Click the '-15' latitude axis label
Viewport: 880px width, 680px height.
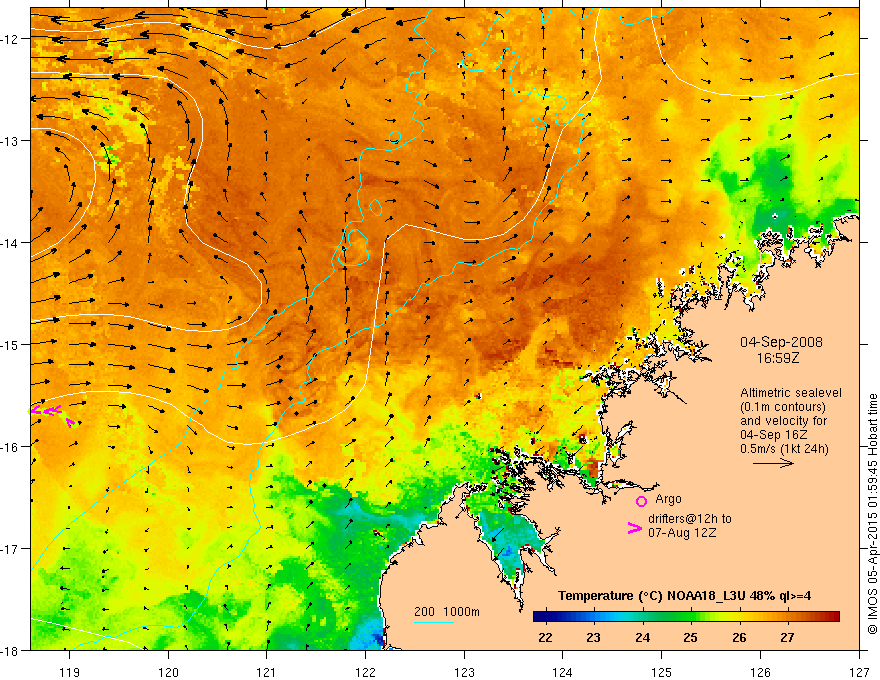(x=11, y=344)
